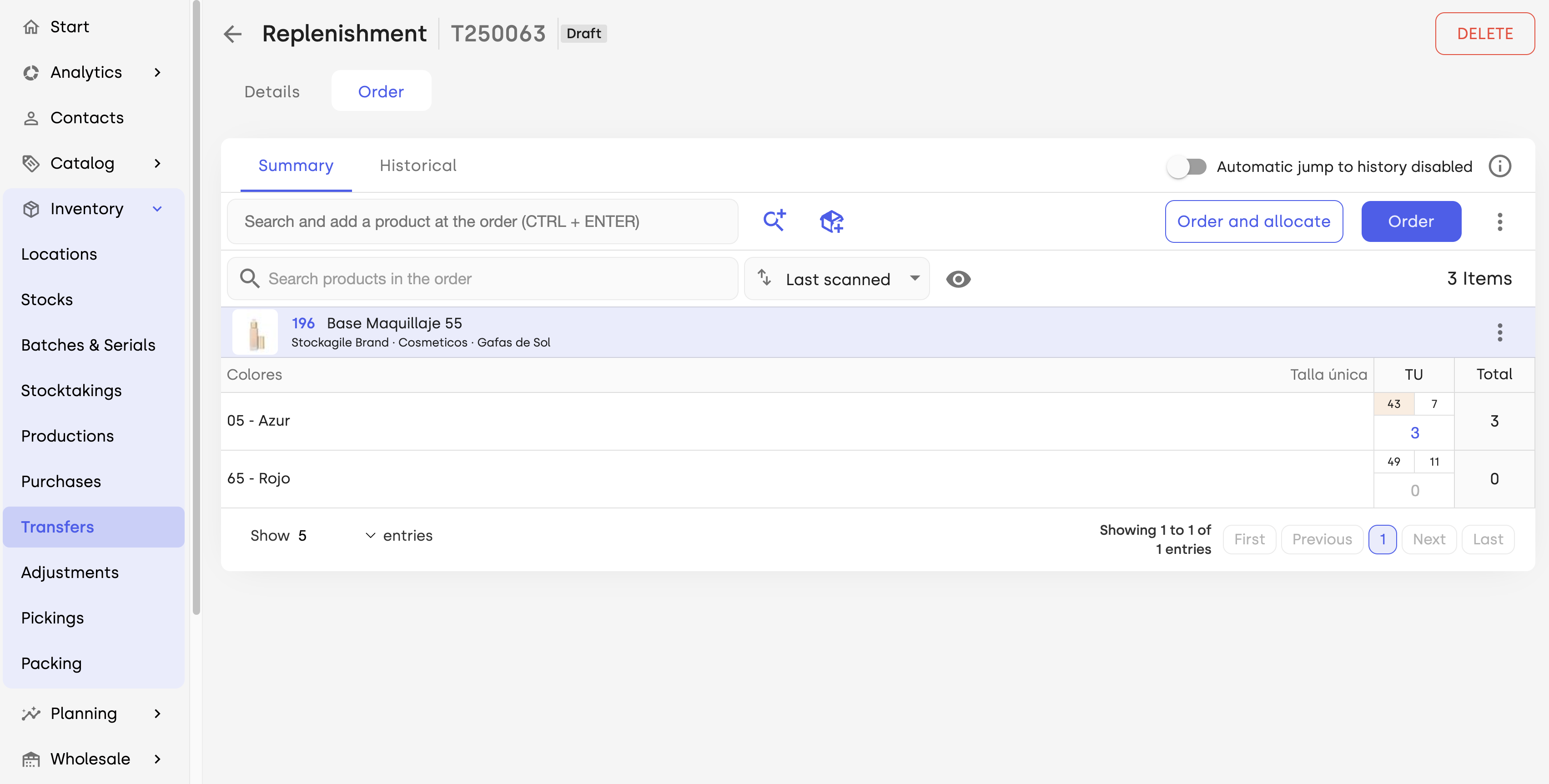Click the stock value 43 for Azur
This screenshot has width=1549, height=784.
pyautogui.click(x=1394, y=404)
